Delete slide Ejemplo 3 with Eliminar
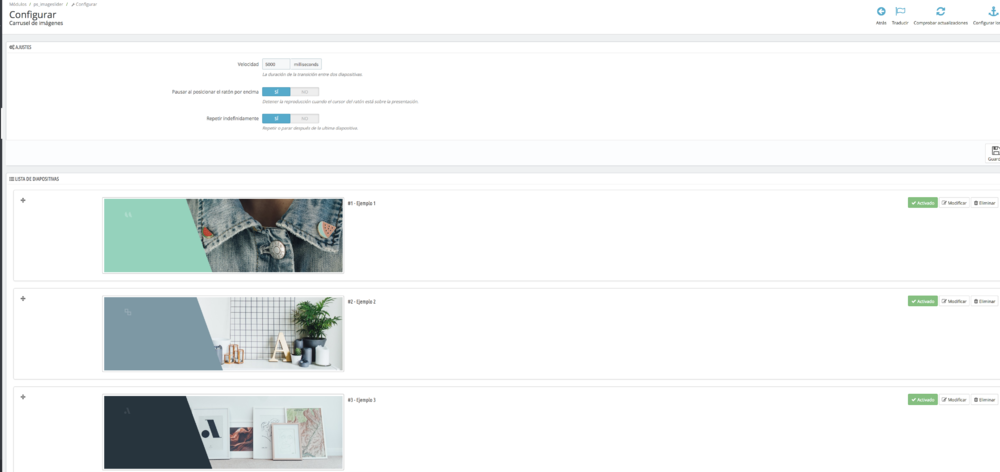The width and height of the screenshot is (1000, 472). (x=985, y=399)
